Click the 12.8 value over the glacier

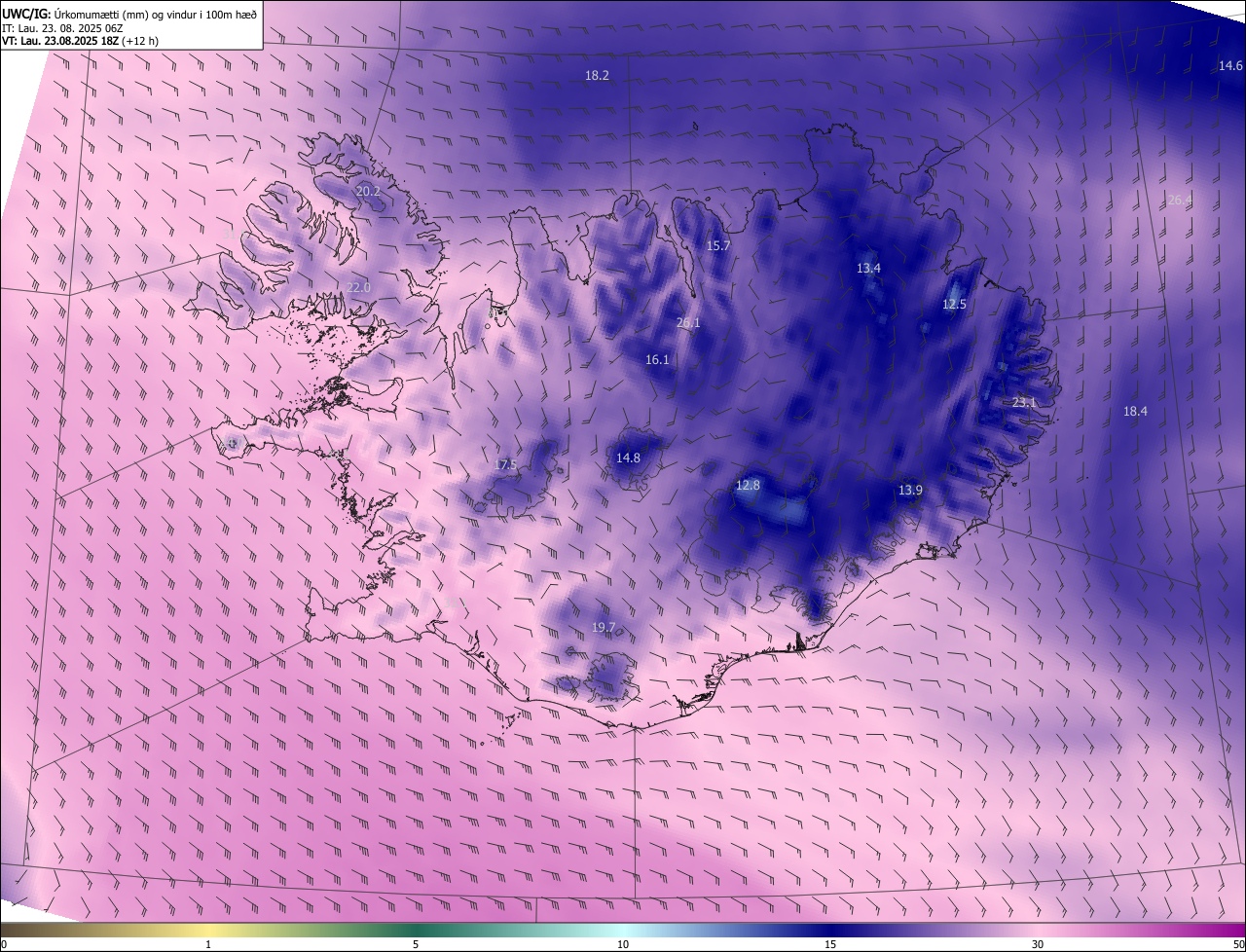point(748,485)
